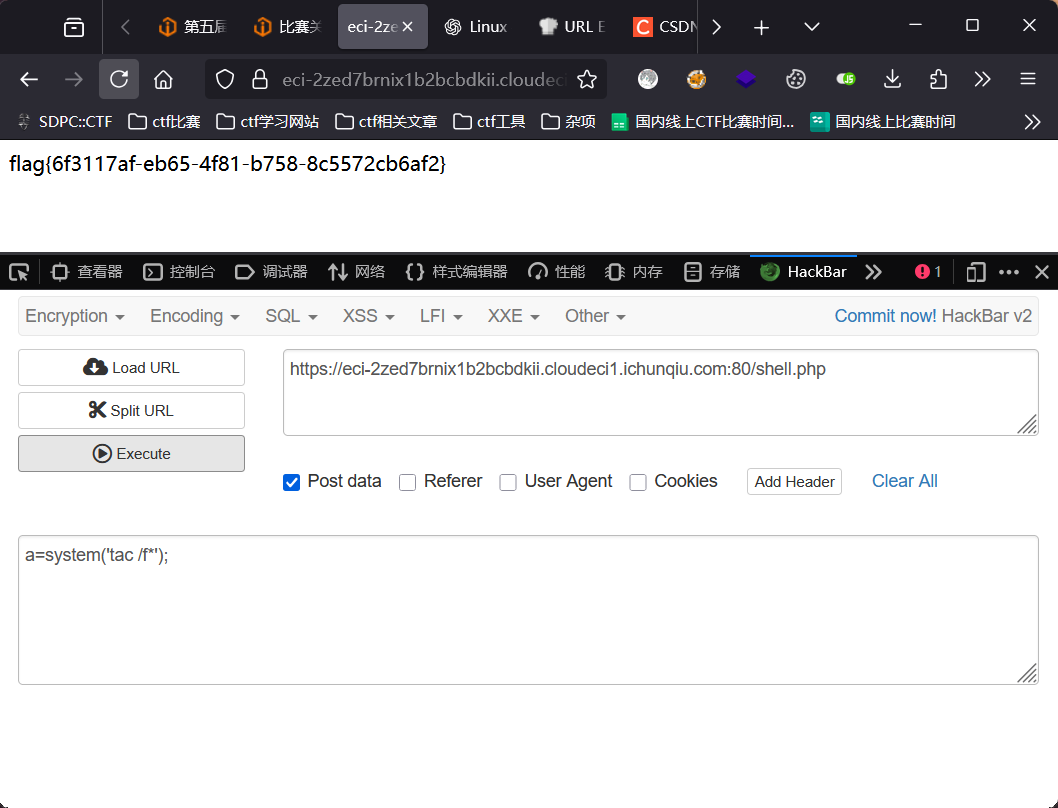This screenshot has height=808, width=1058.
Task: Open devtools options ellipsis menu
Action: point(1009,272)
